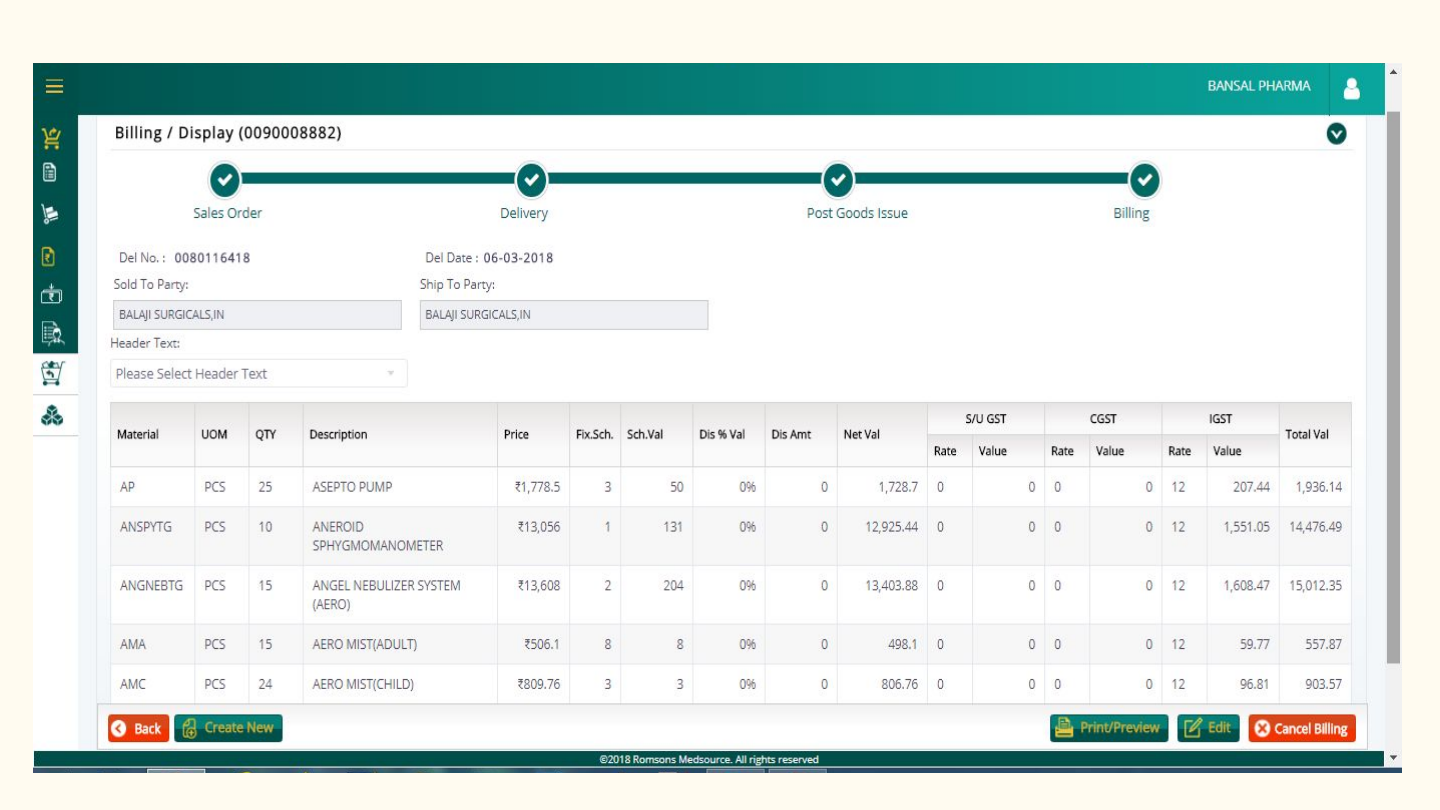Collapse the Billing / Display panel chevron
The width and height of the screenshot is (1440, 810).
pyautogui.click(x=1336, y=133)
